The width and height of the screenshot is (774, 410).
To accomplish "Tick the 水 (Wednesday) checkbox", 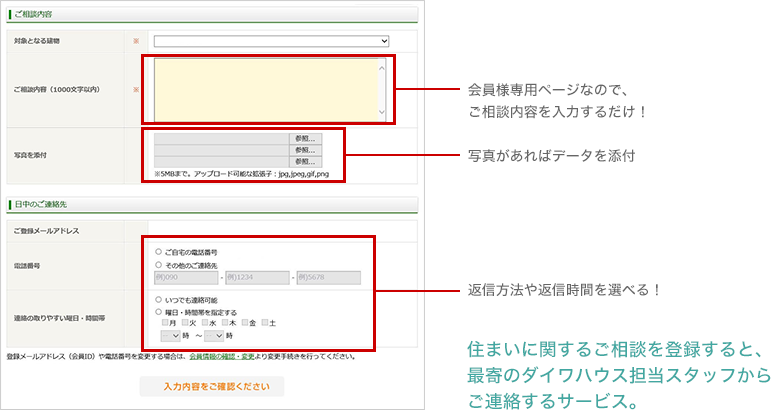I will (206, 324).
